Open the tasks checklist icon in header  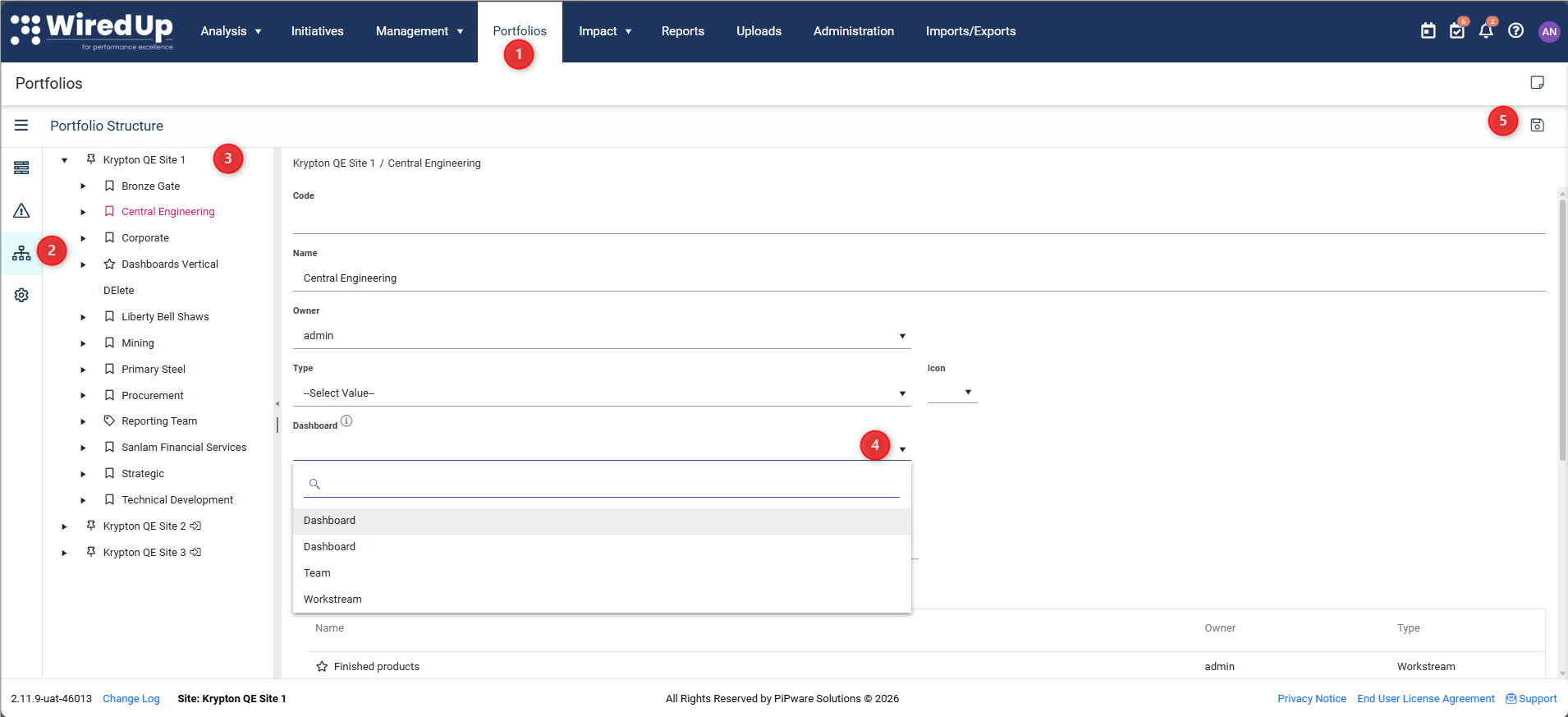click(x=1457, y=31)
